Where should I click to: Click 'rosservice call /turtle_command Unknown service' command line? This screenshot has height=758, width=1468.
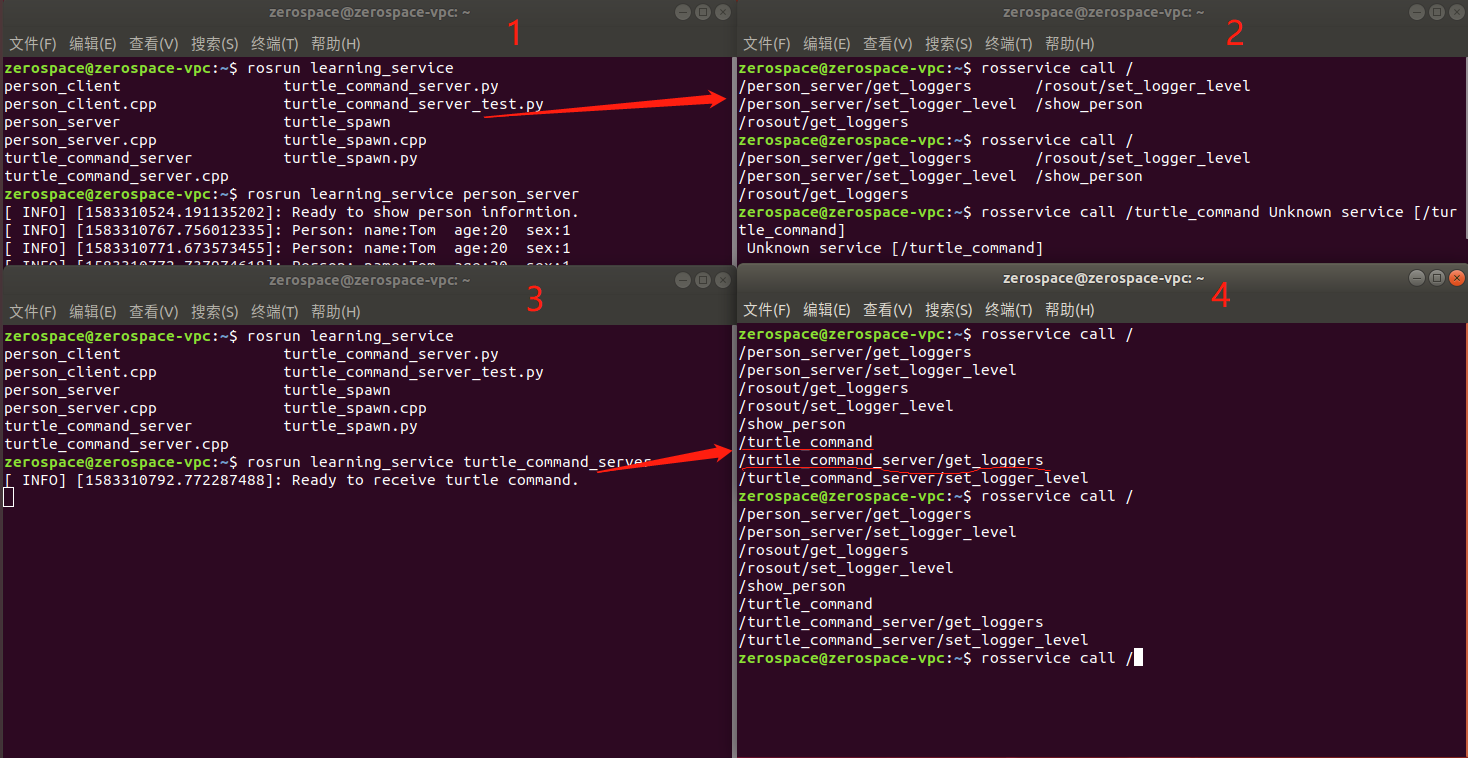[x=1097, y=221]
